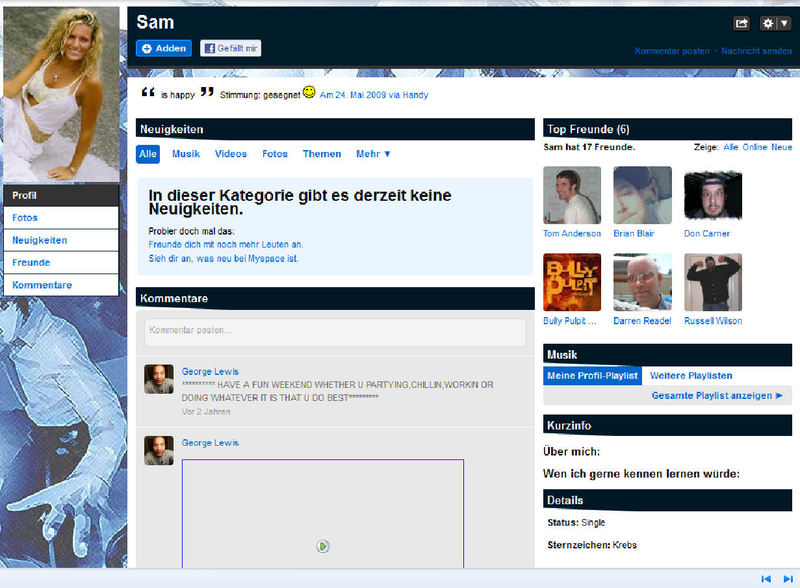Viewport: 800px width, 588px height.
Task: Open George Lewis avatar on the weekend comment
Action: click(x=159, y=379)
